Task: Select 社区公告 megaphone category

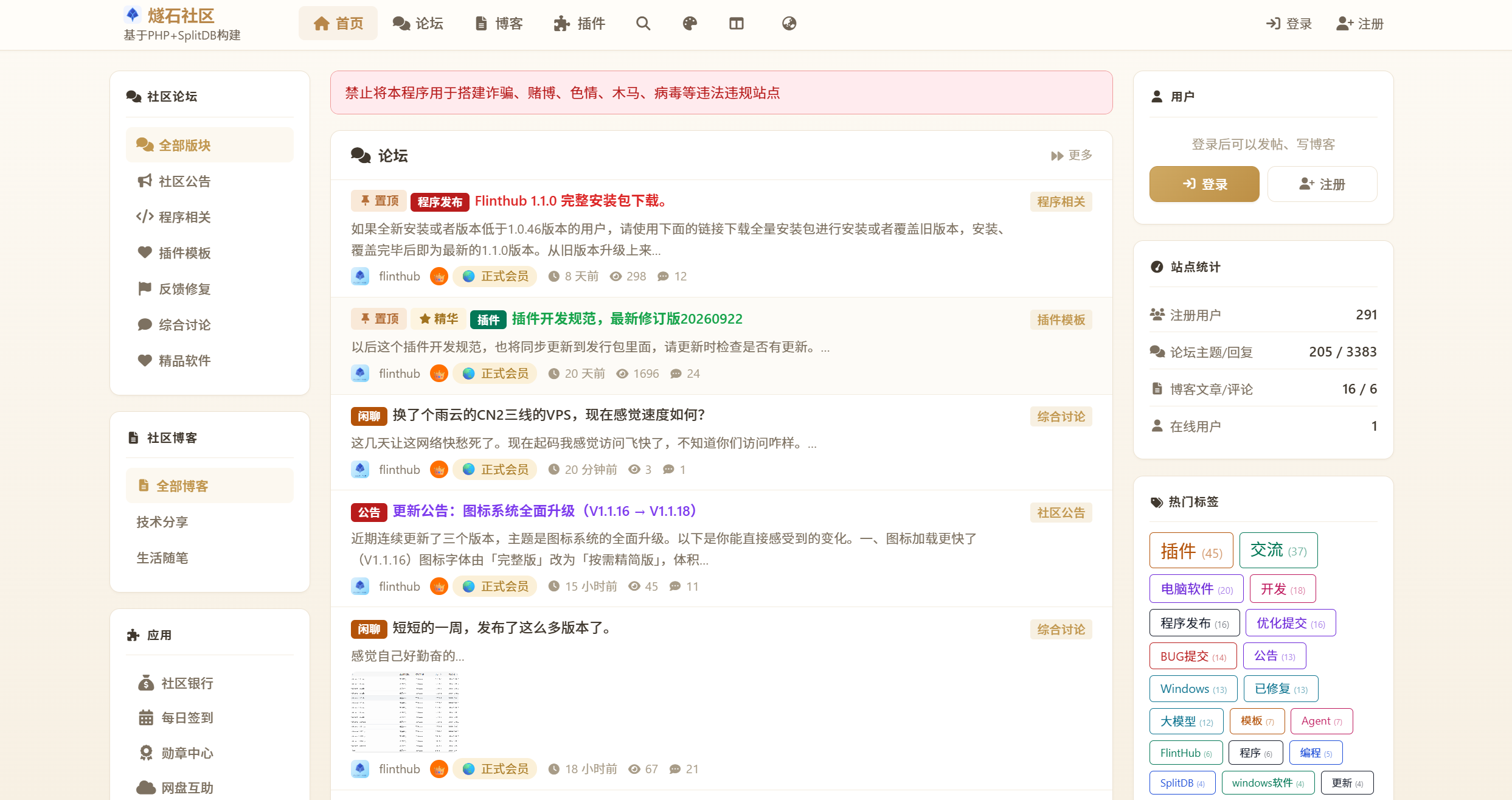Action: (x=209, y=181)
